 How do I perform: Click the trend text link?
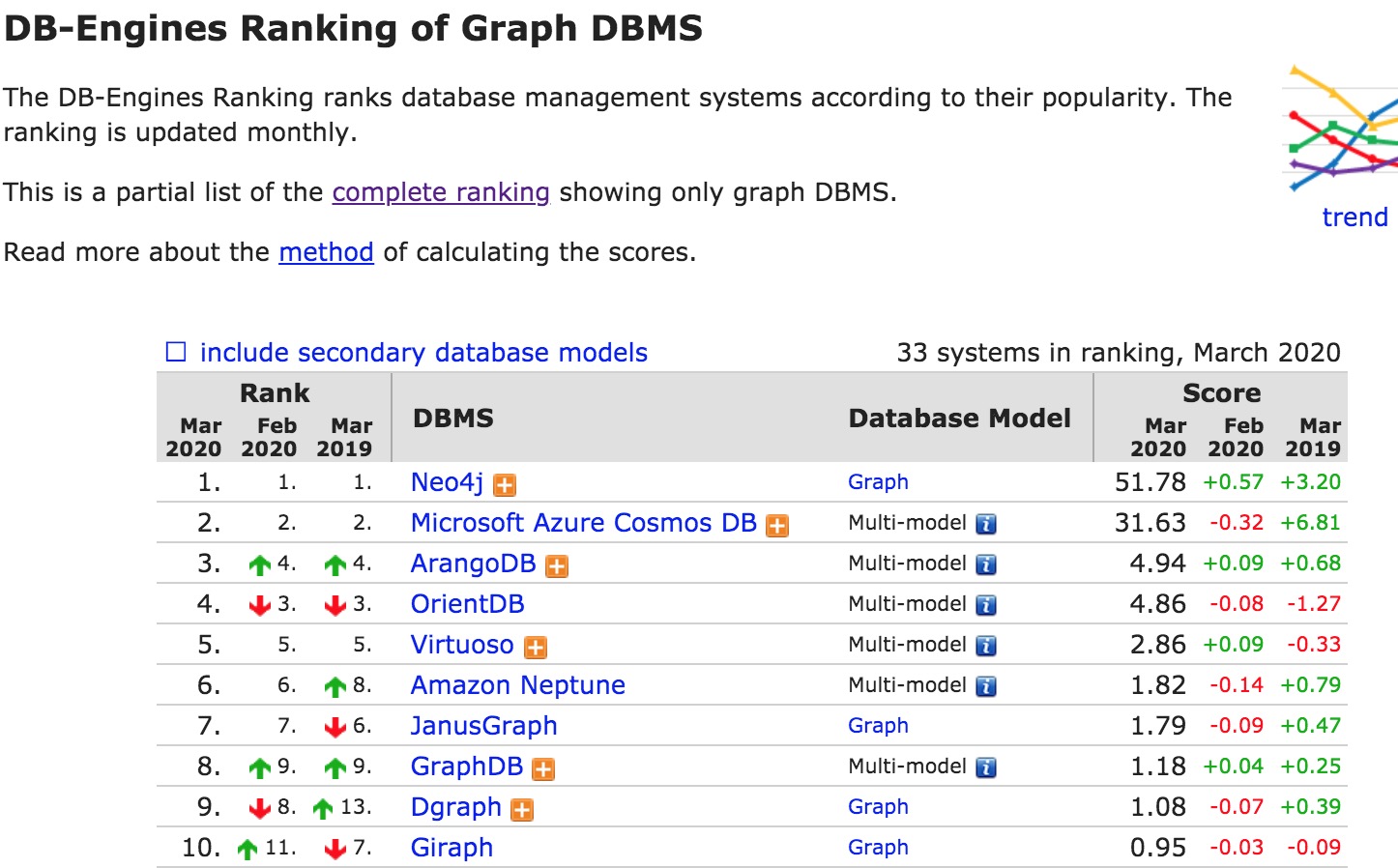(x=1354, y=217)
